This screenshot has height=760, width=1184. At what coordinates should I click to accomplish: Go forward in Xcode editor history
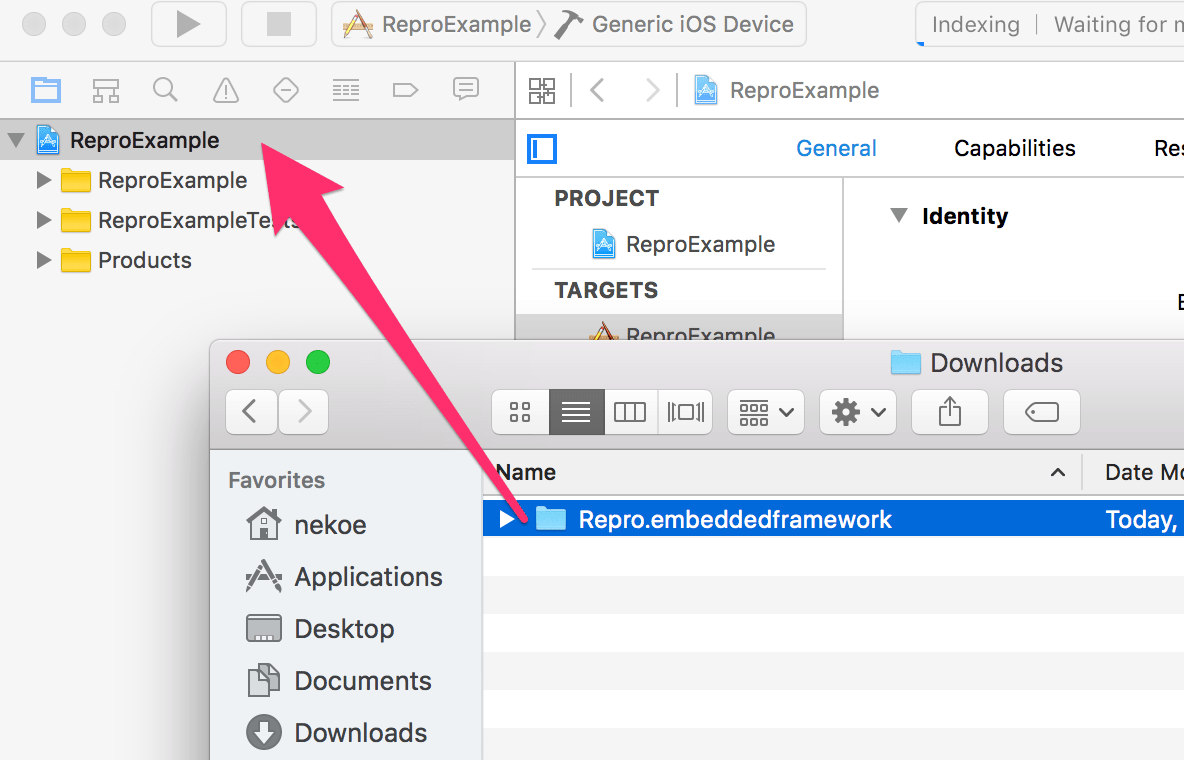click(652, 91)
